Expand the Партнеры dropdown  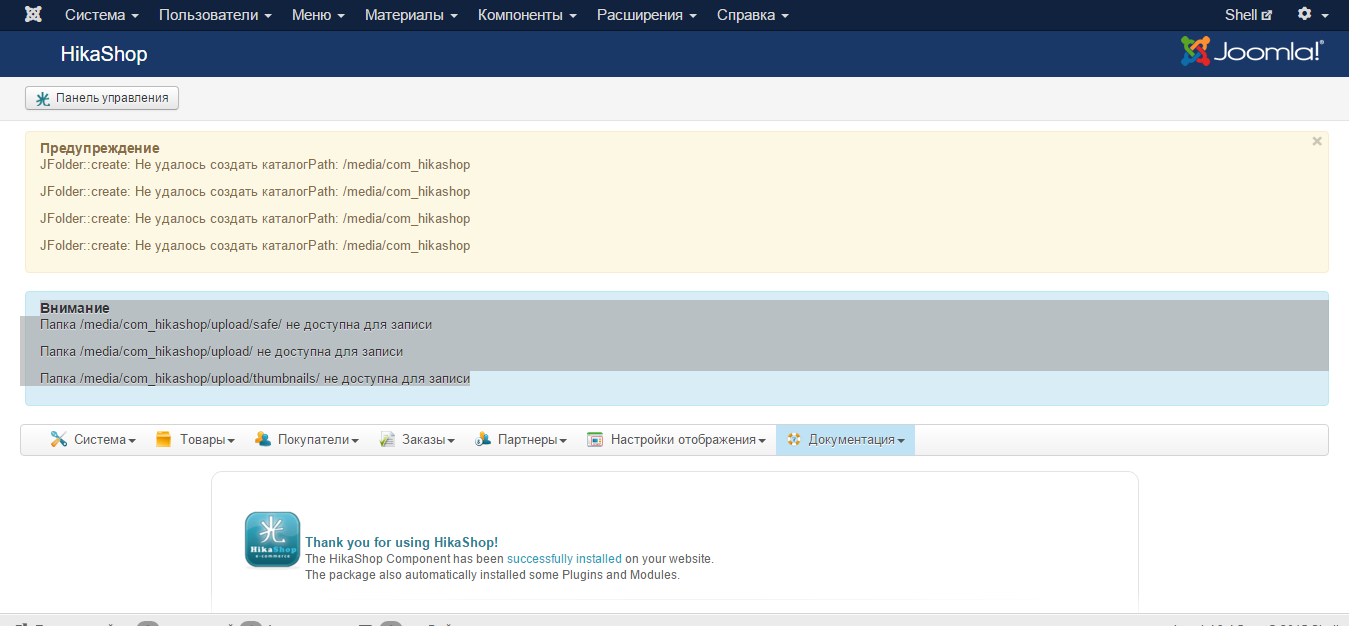tap(521, 440)
